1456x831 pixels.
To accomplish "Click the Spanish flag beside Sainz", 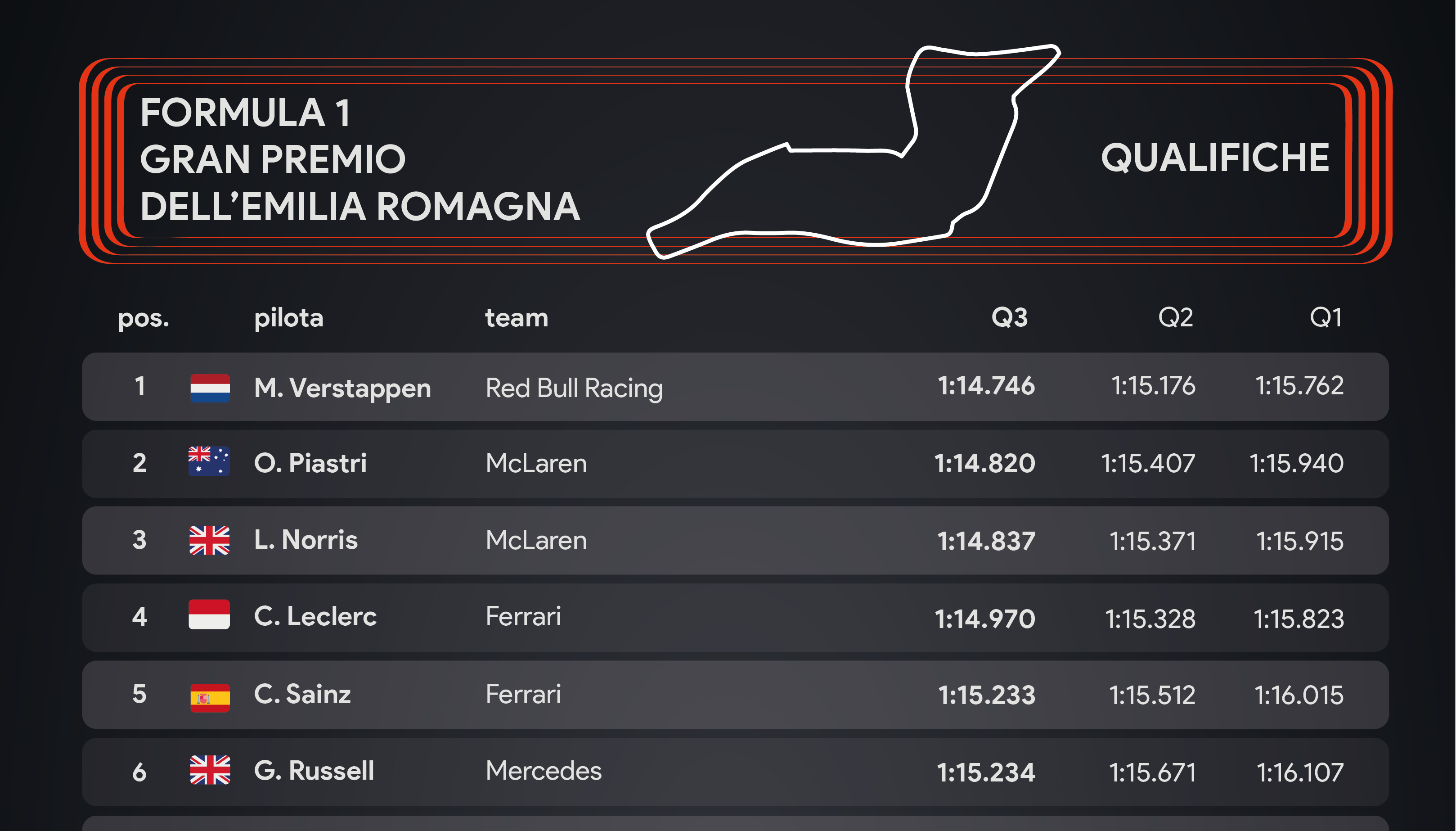I will coord(210,697).
